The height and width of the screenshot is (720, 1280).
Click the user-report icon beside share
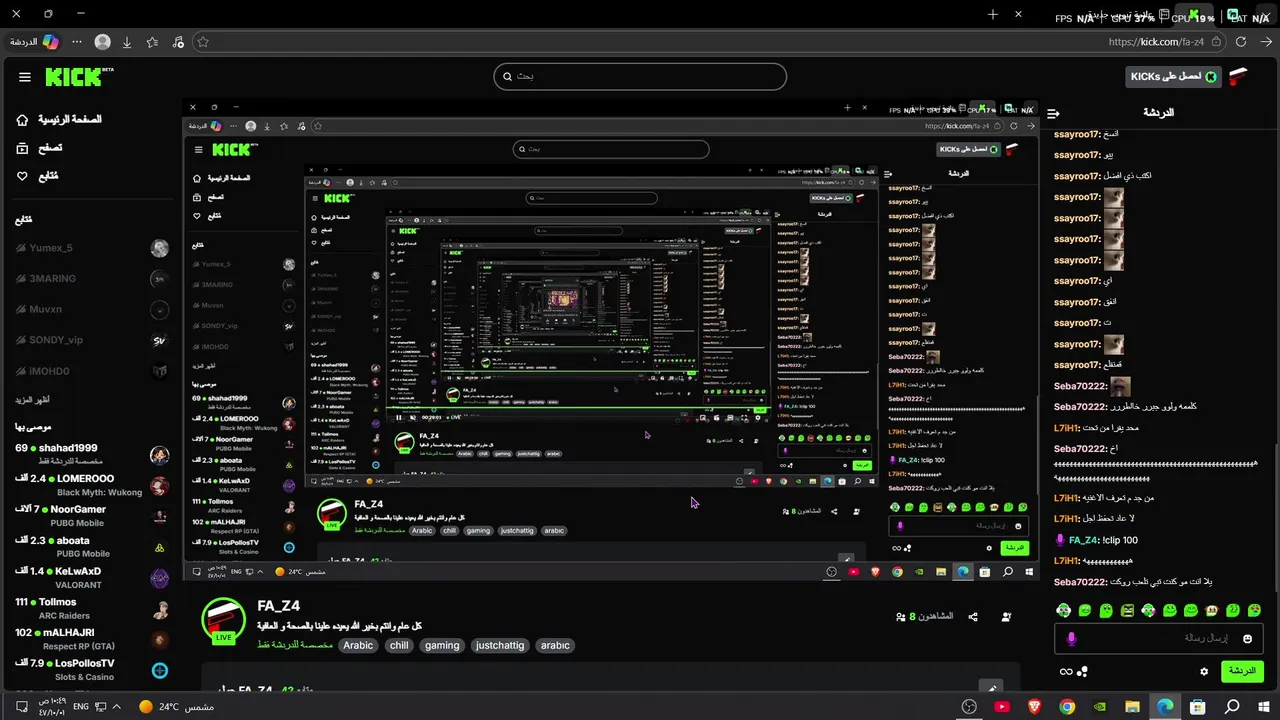1006,617
